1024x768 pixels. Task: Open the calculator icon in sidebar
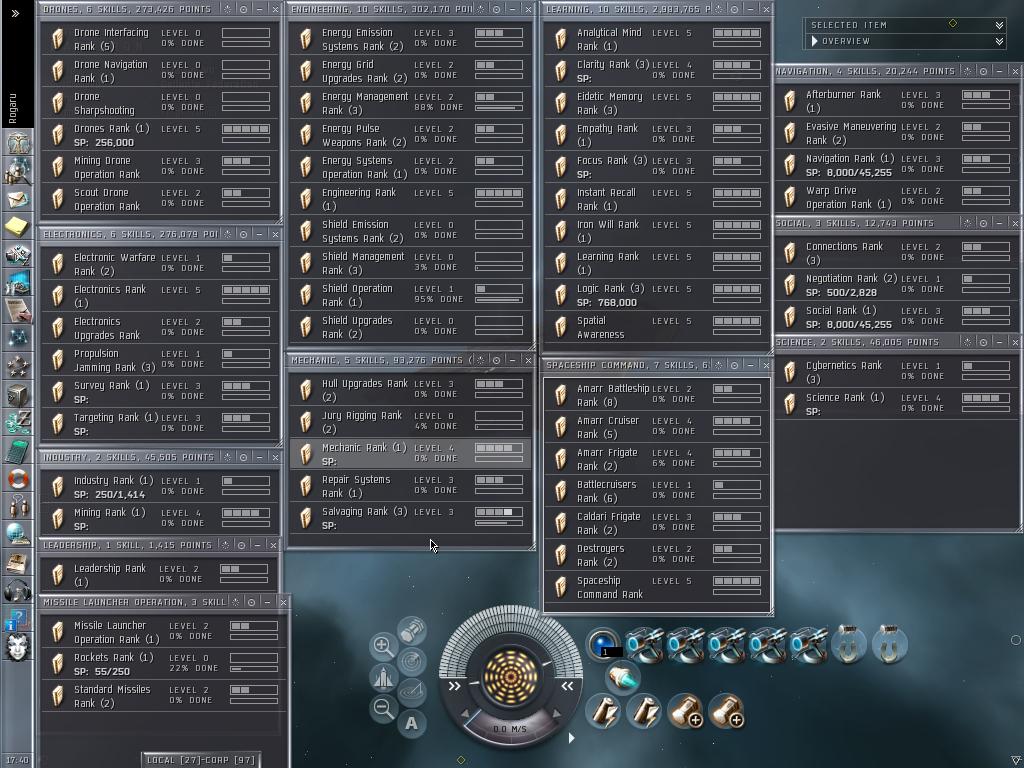18,450
